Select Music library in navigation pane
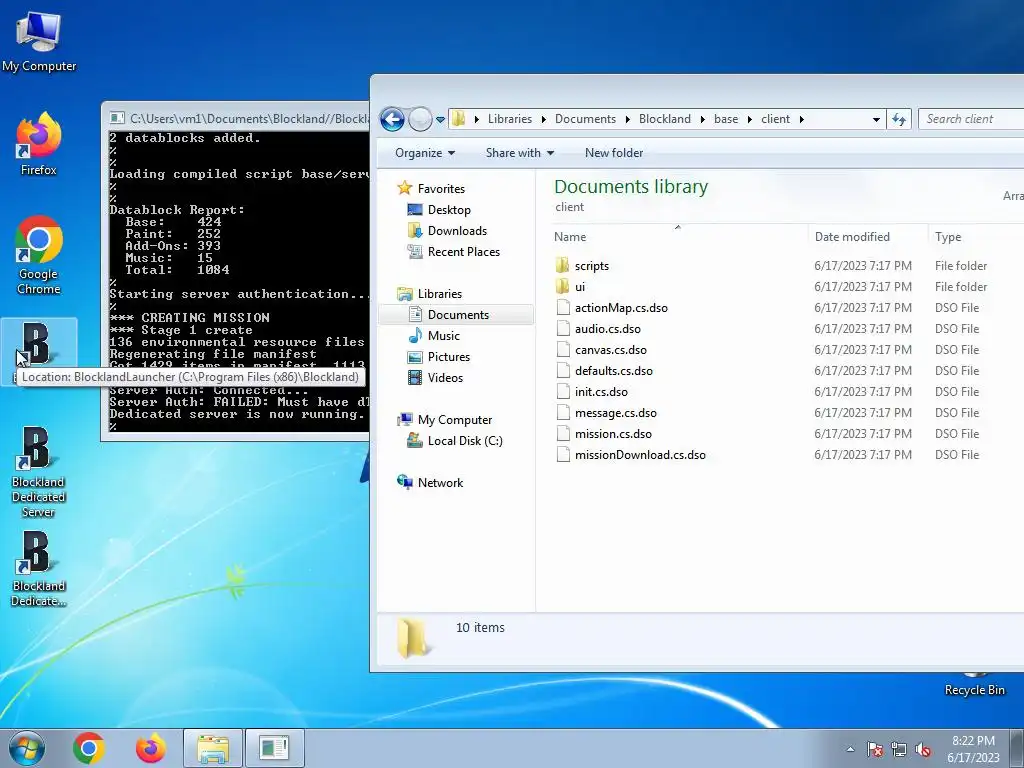1024x768 pixels. point(443,336)
